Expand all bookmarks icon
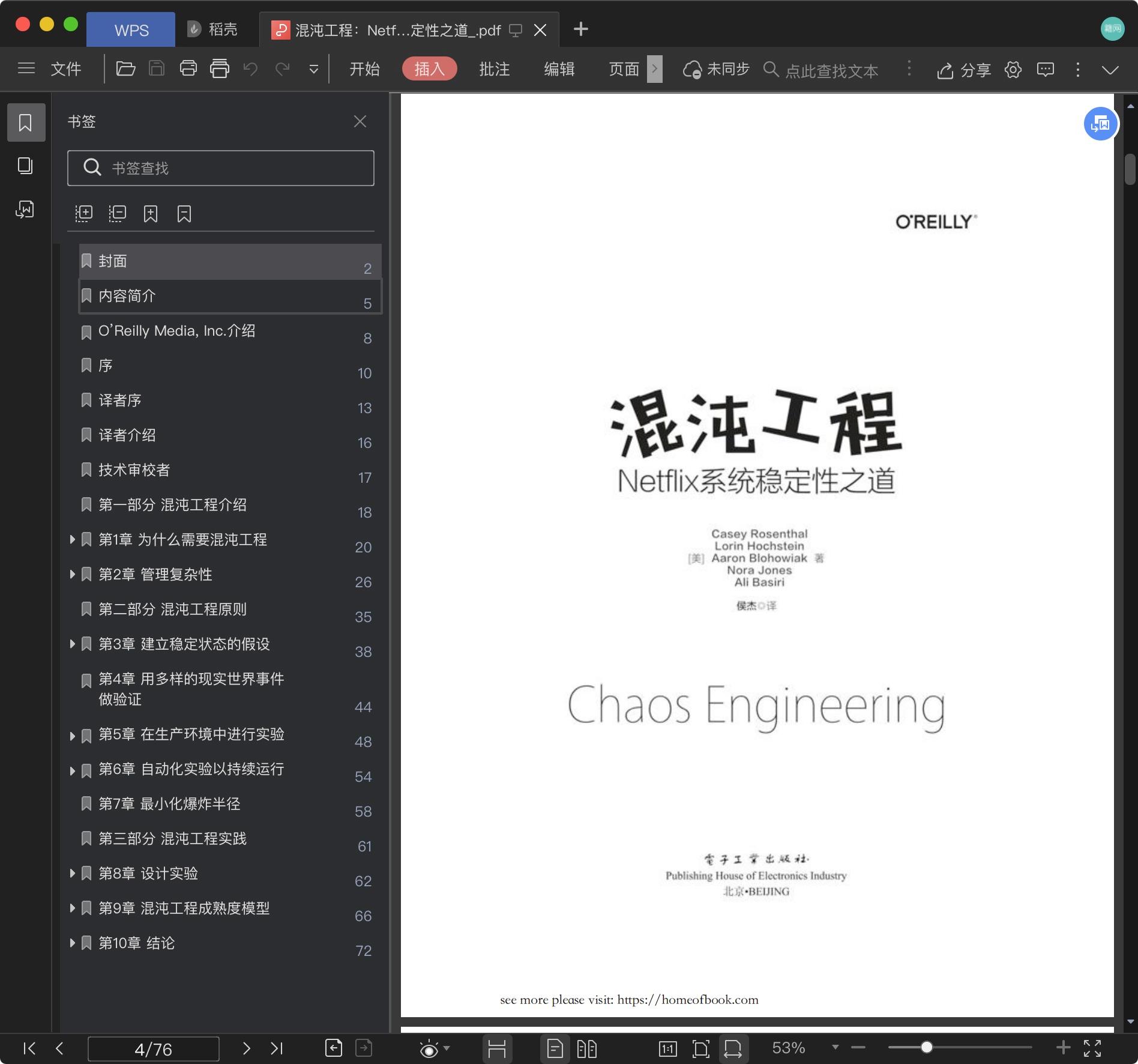The image size is (1138, 1064). point(83,214)
